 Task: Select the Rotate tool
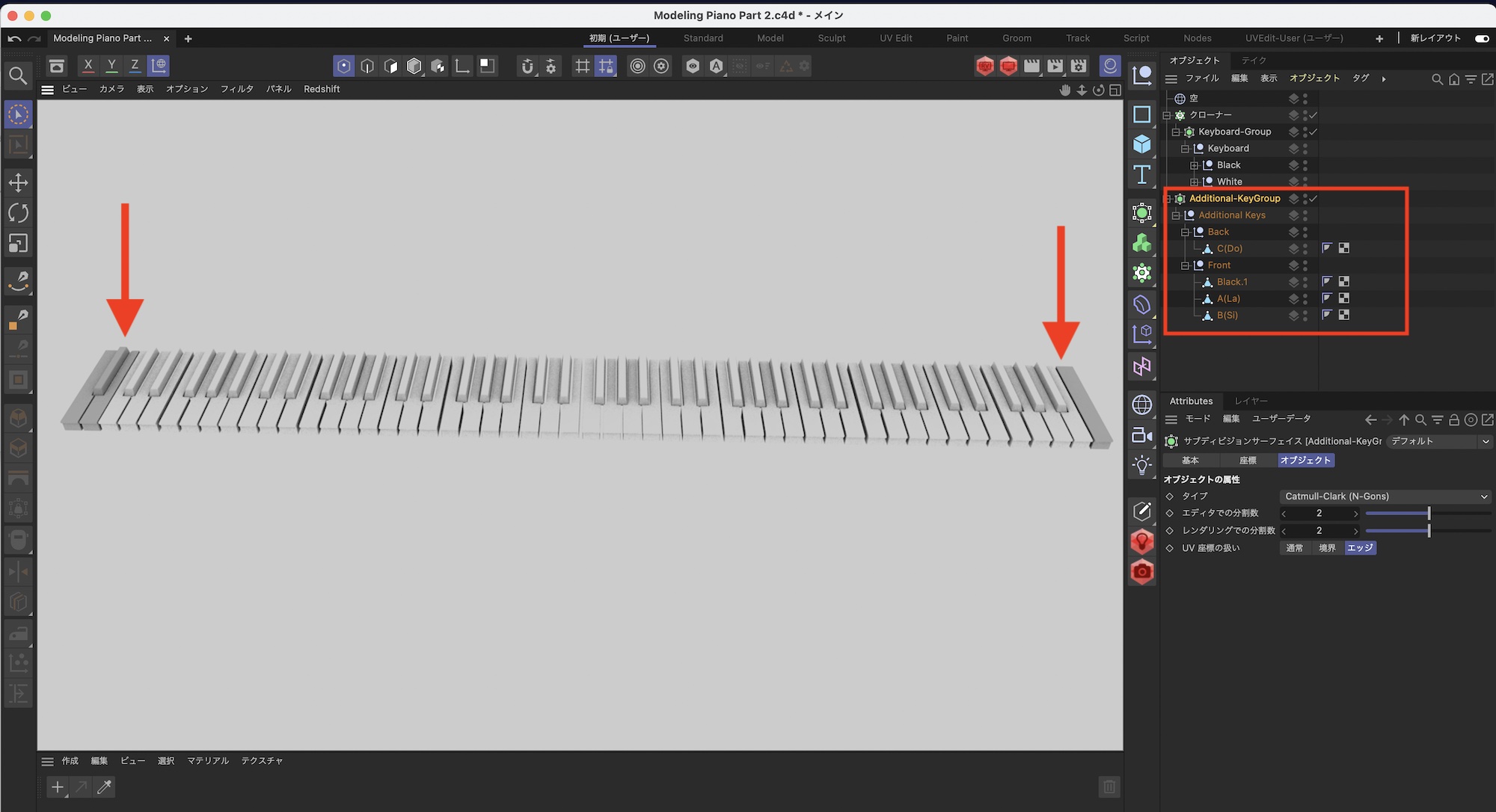point(18,213)
